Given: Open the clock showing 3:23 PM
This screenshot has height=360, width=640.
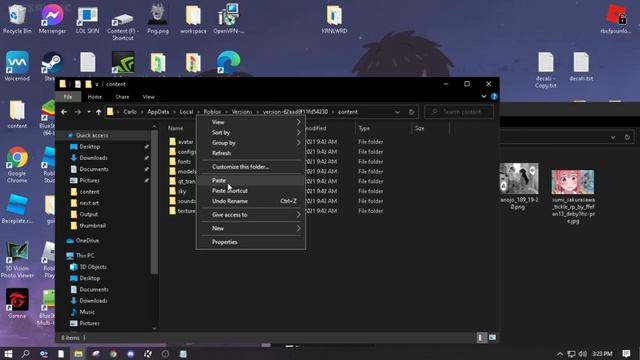Looking at the screenshot, I should 602,353.
